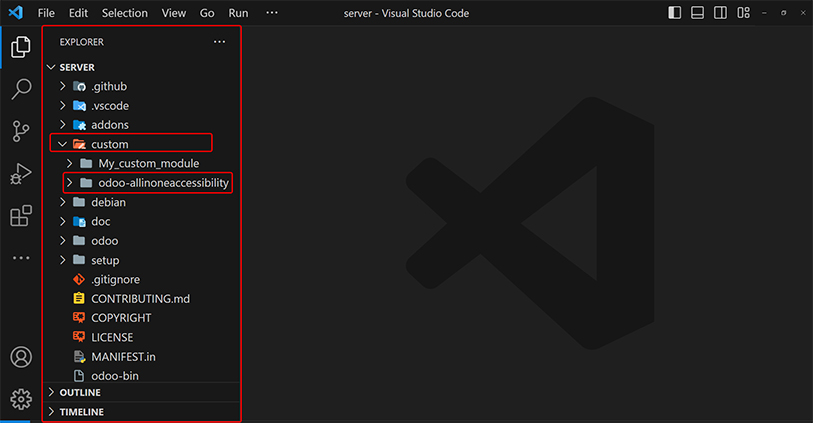Collapse the custom folder chevron

(x=62, y=144)
